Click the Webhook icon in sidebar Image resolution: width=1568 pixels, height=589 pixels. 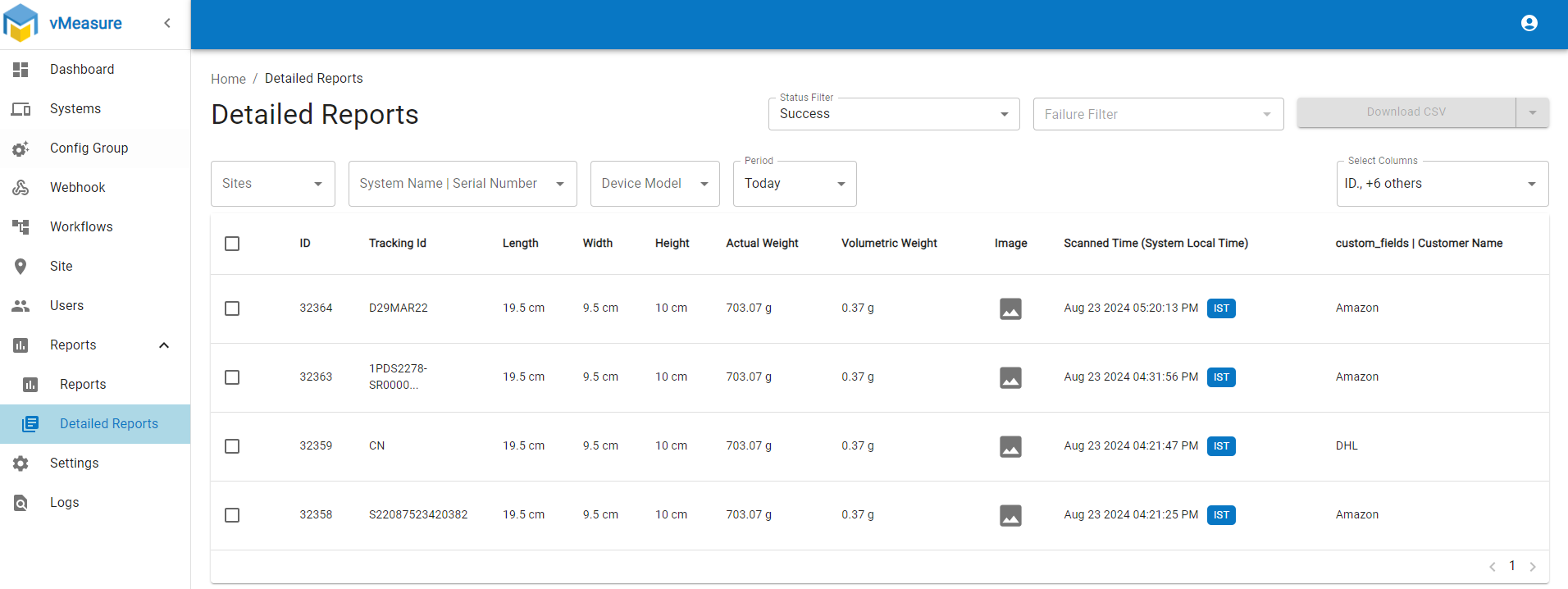tap(21, 187)
